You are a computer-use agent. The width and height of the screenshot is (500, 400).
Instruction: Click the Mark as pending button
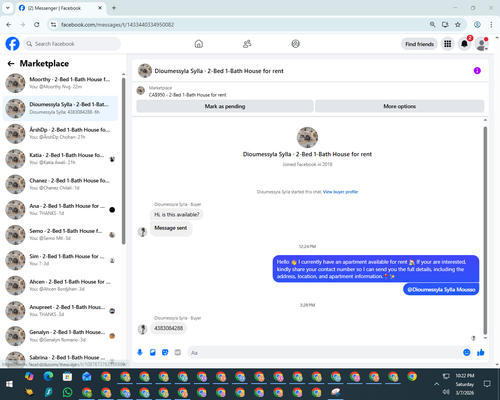[x=225, y=106]
